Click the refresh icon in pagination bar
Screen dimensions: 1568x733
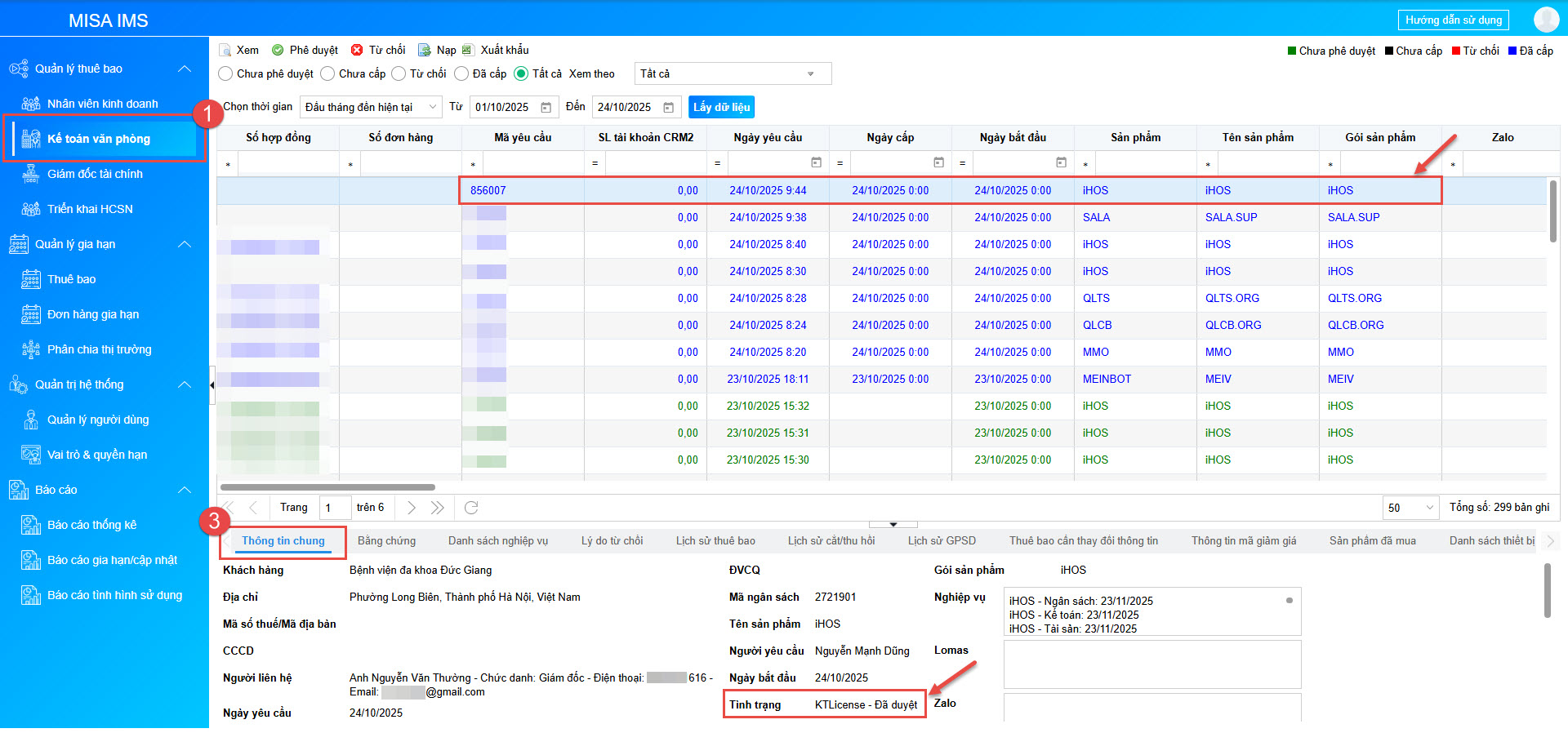point(471,508)
